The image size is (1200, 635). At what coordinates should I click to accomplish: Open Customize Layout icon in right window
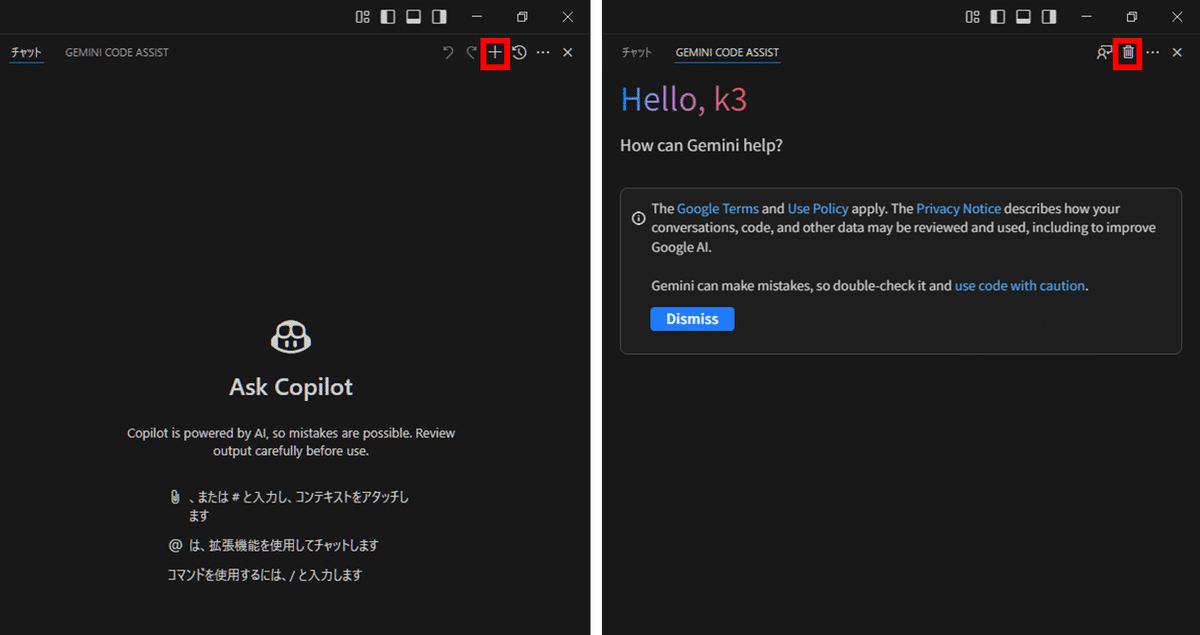click(972, 17)
